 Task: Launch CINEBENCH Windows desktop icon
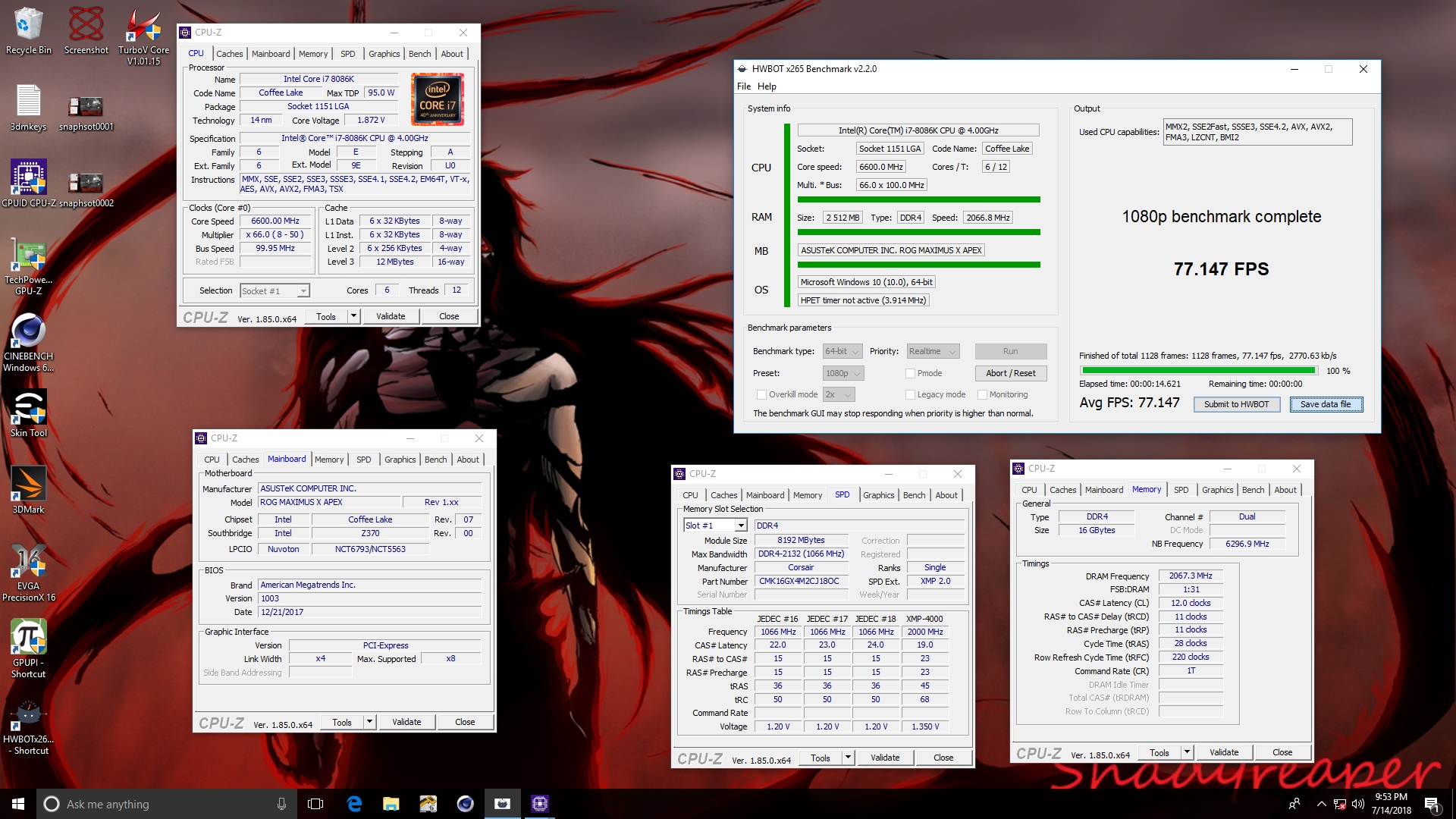pos(29,342)
